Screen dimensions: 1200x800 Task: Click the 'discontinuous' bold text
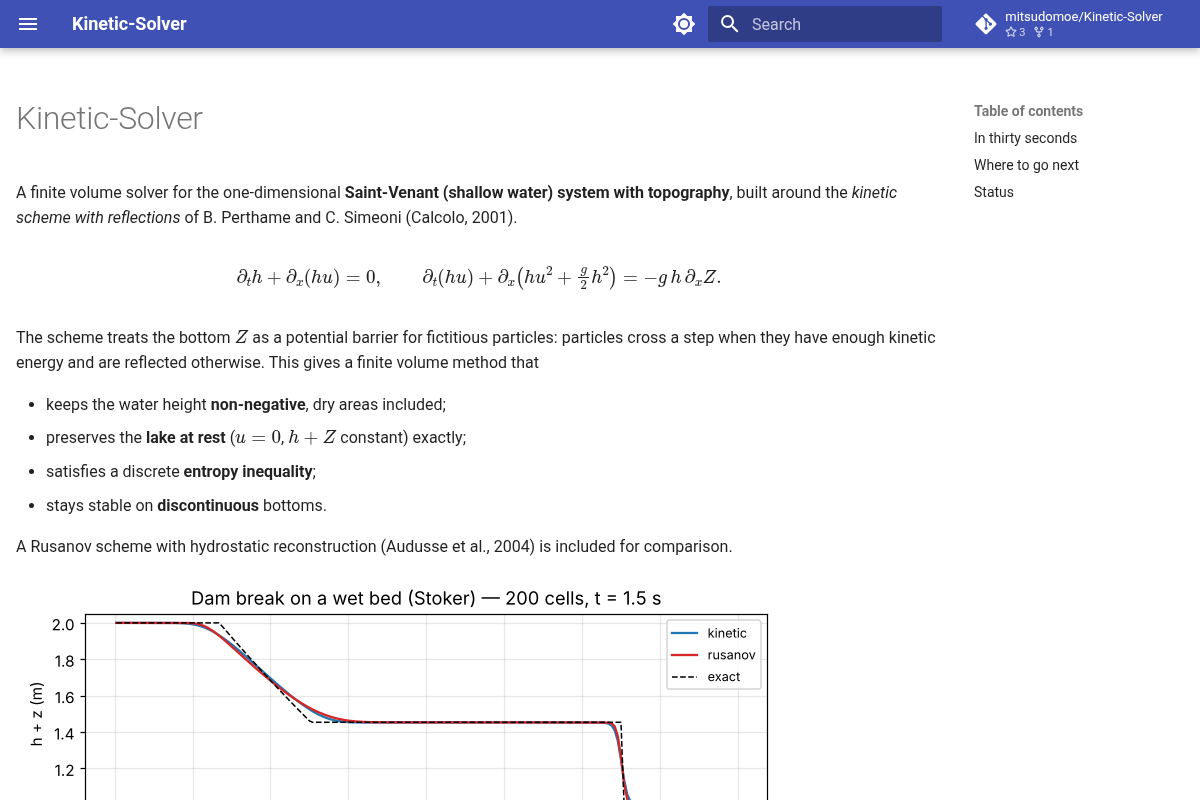[x=208, y=505]
